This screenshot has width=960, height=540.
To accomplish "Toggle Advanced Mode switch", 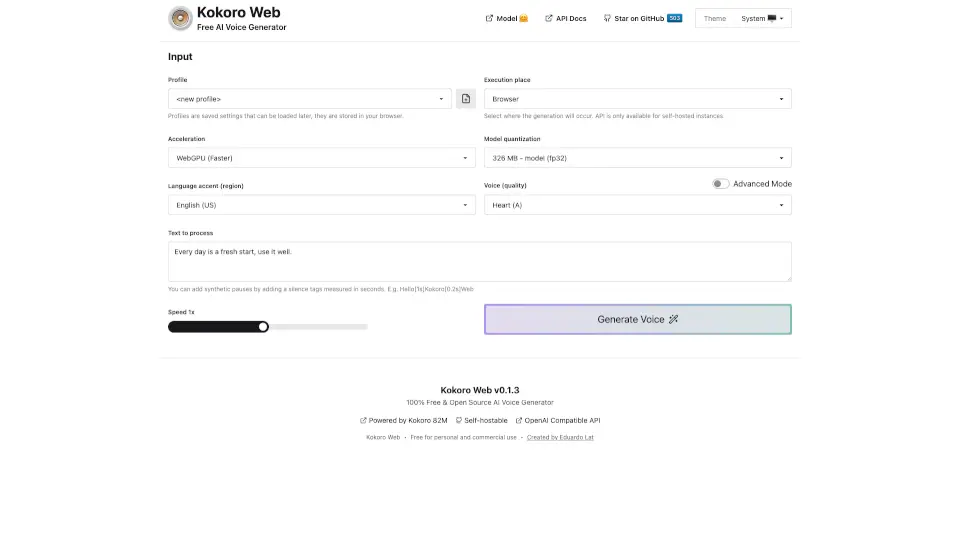I will (x=720, y=184).
